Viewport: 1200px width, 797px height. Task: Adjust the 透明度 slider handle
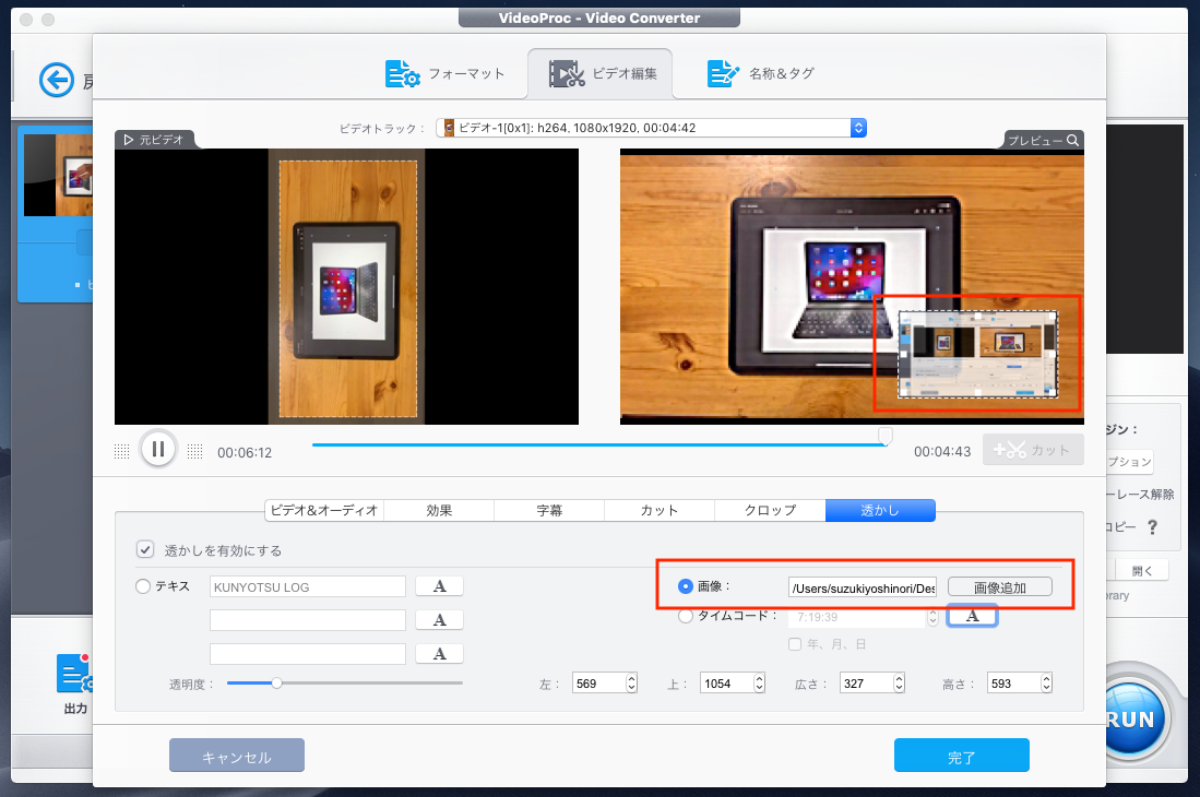click(277, 683)
